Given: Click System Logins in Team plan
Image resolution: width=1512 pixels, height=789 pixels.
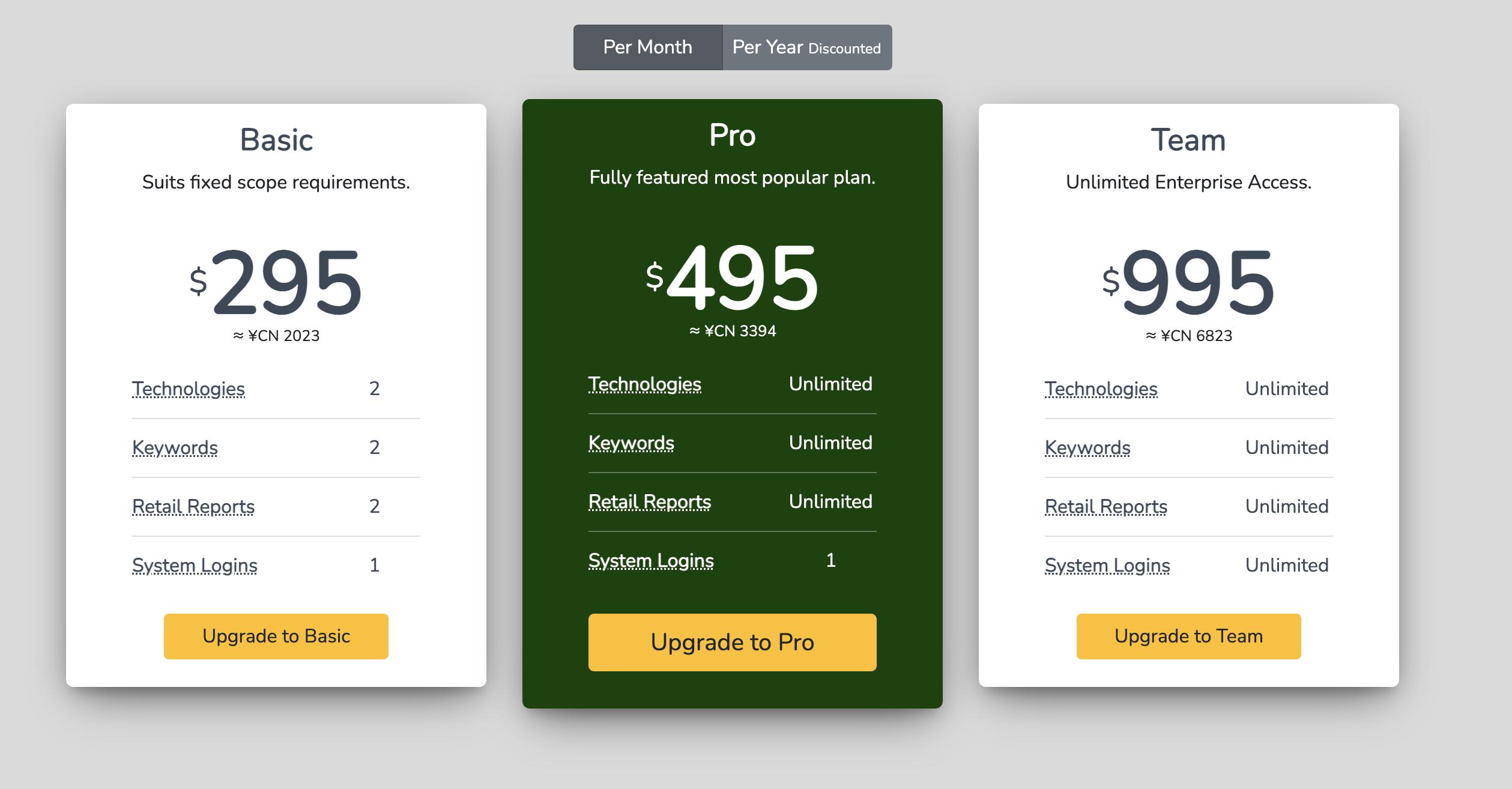Looking at the screenshot, I should (x=1107, y=565).
